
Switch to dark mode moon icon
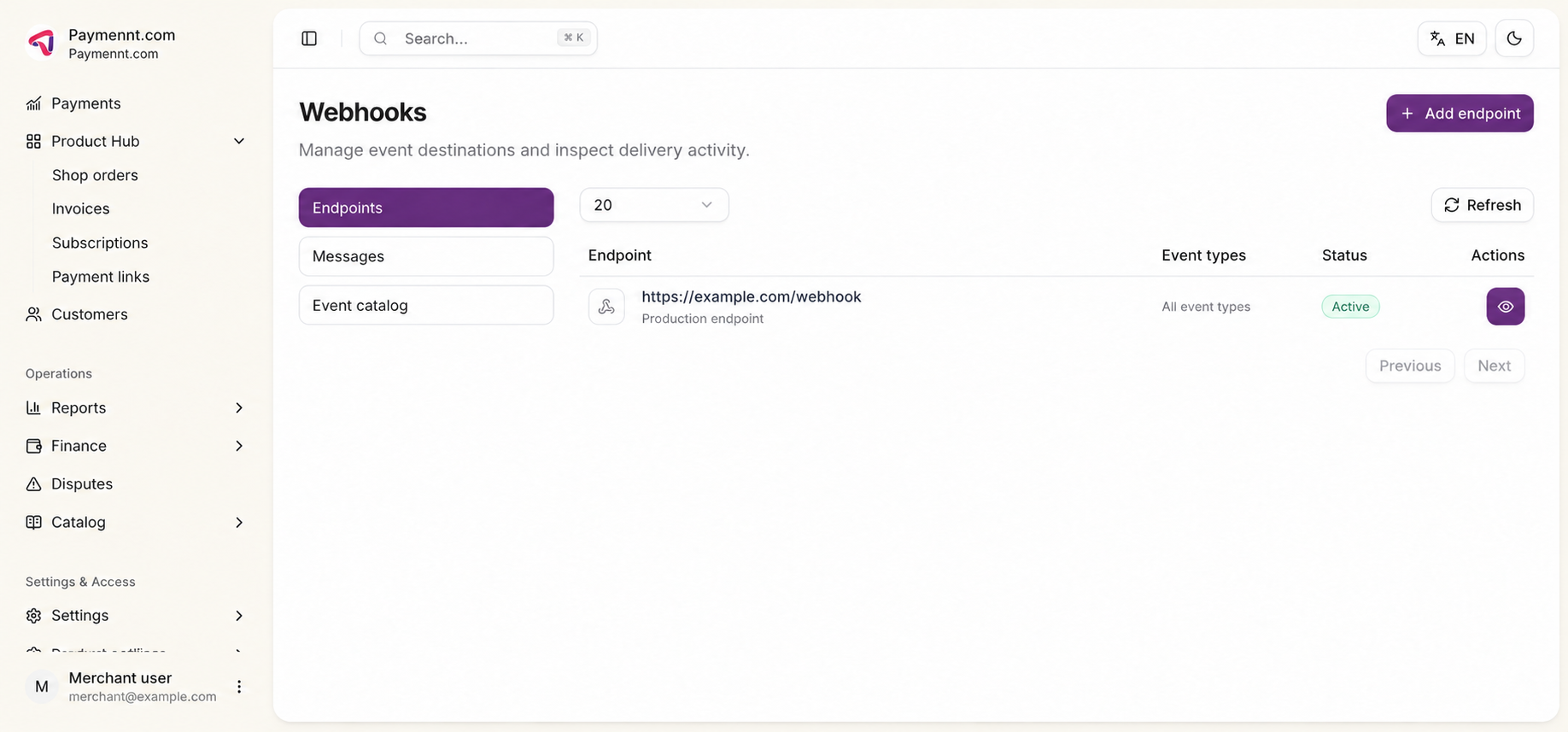[x=1514, y=38]
